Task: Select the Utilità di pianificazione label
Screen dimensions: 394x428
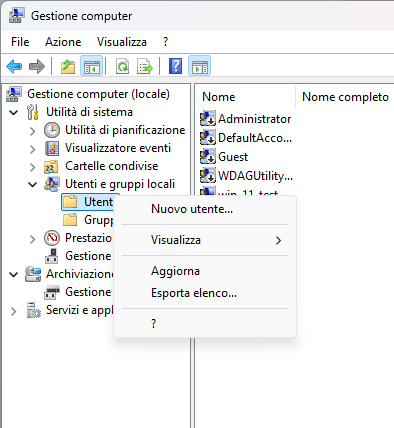Action: (125, 130)
